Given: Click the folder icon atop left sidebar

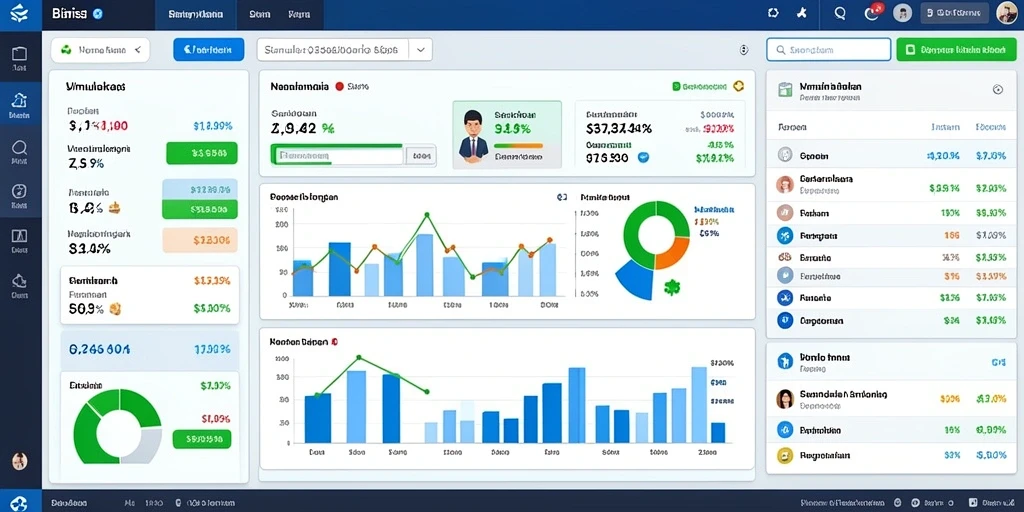Looking at the screenshot, I should pos(19,54).
